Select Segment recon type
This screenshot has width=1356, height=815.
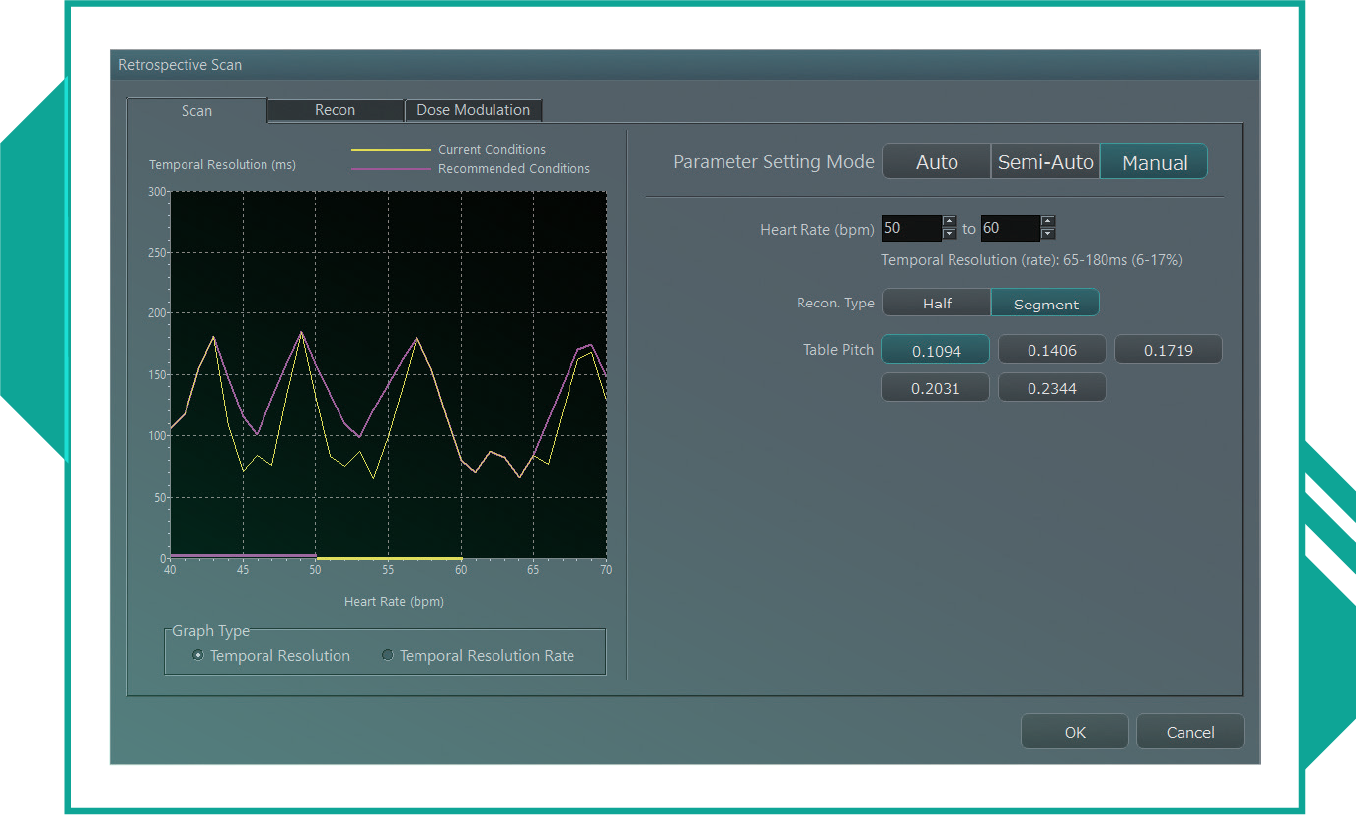tap(1046, 303)
